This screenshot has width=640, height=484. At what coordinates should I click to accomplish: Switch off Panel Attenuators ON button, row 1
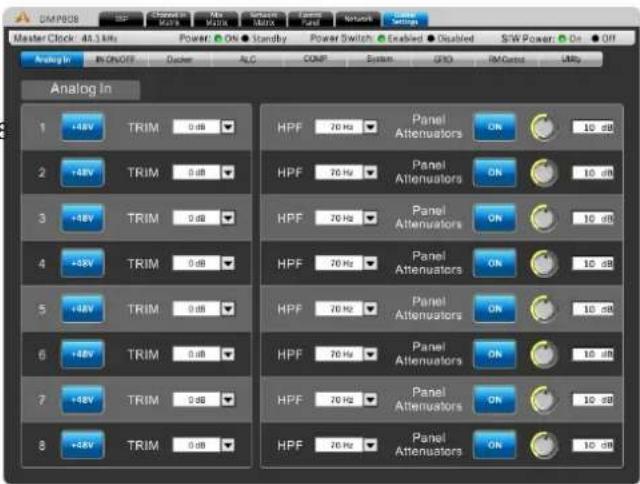(494, 127)
